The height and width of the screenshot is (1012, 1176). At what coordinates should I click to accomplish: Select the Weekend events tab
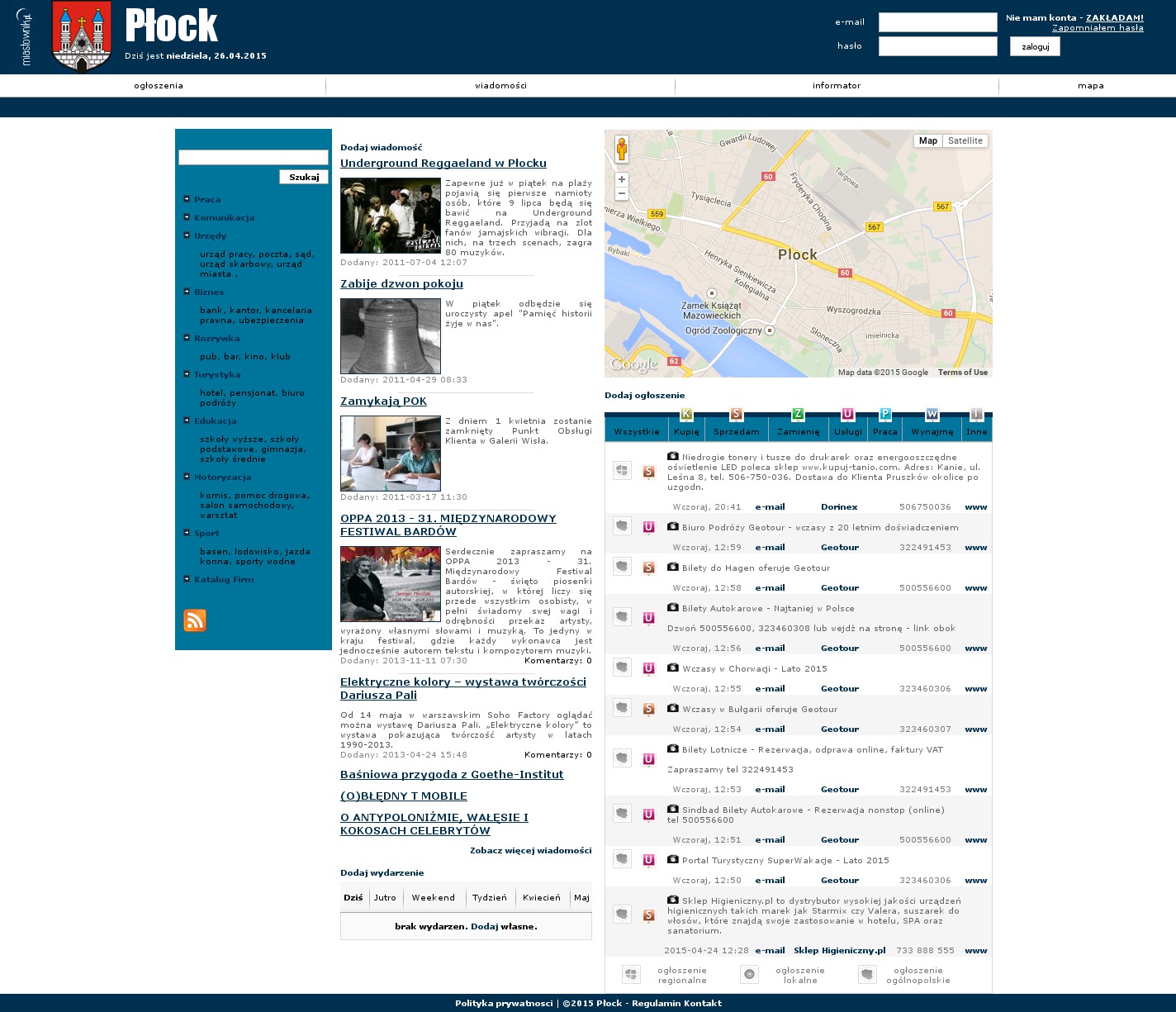(x=433, y=898)
